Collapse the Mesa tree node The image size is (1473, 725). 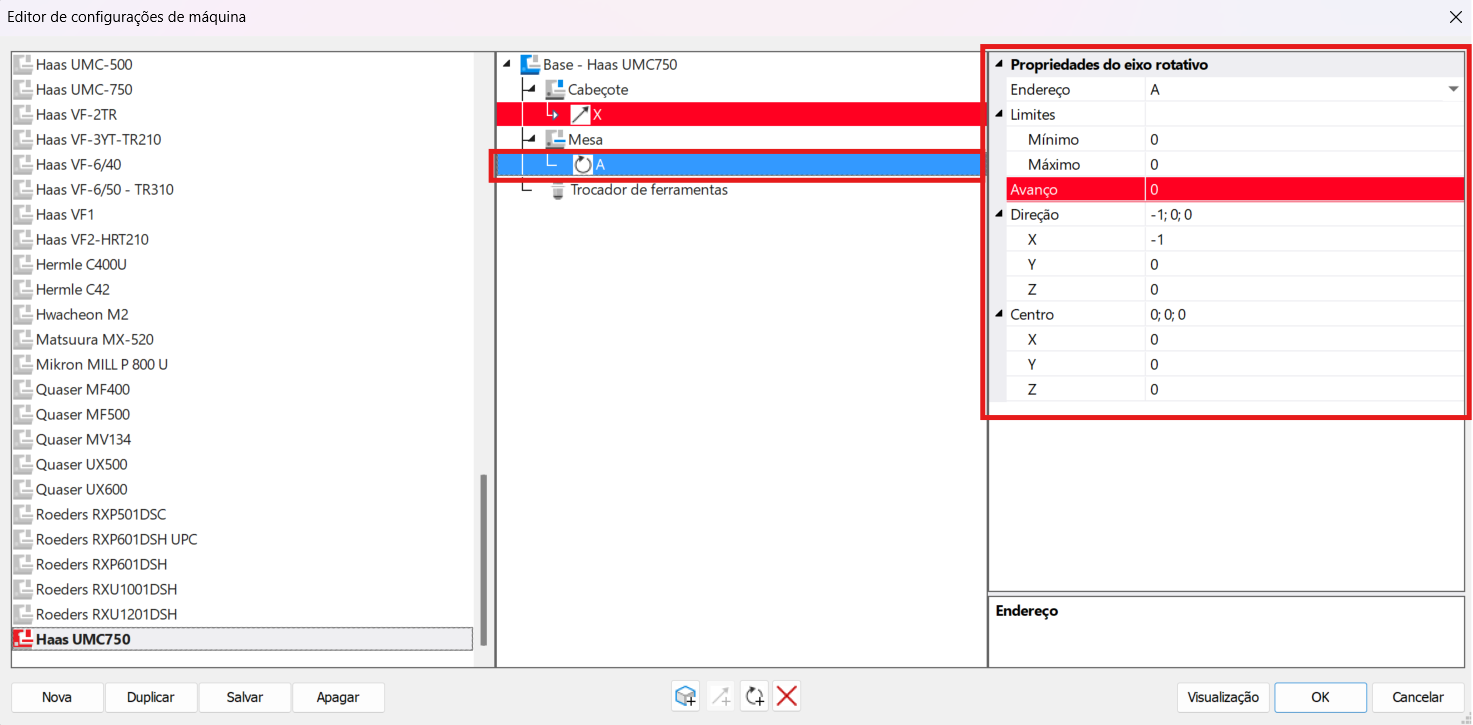(530, 140)
